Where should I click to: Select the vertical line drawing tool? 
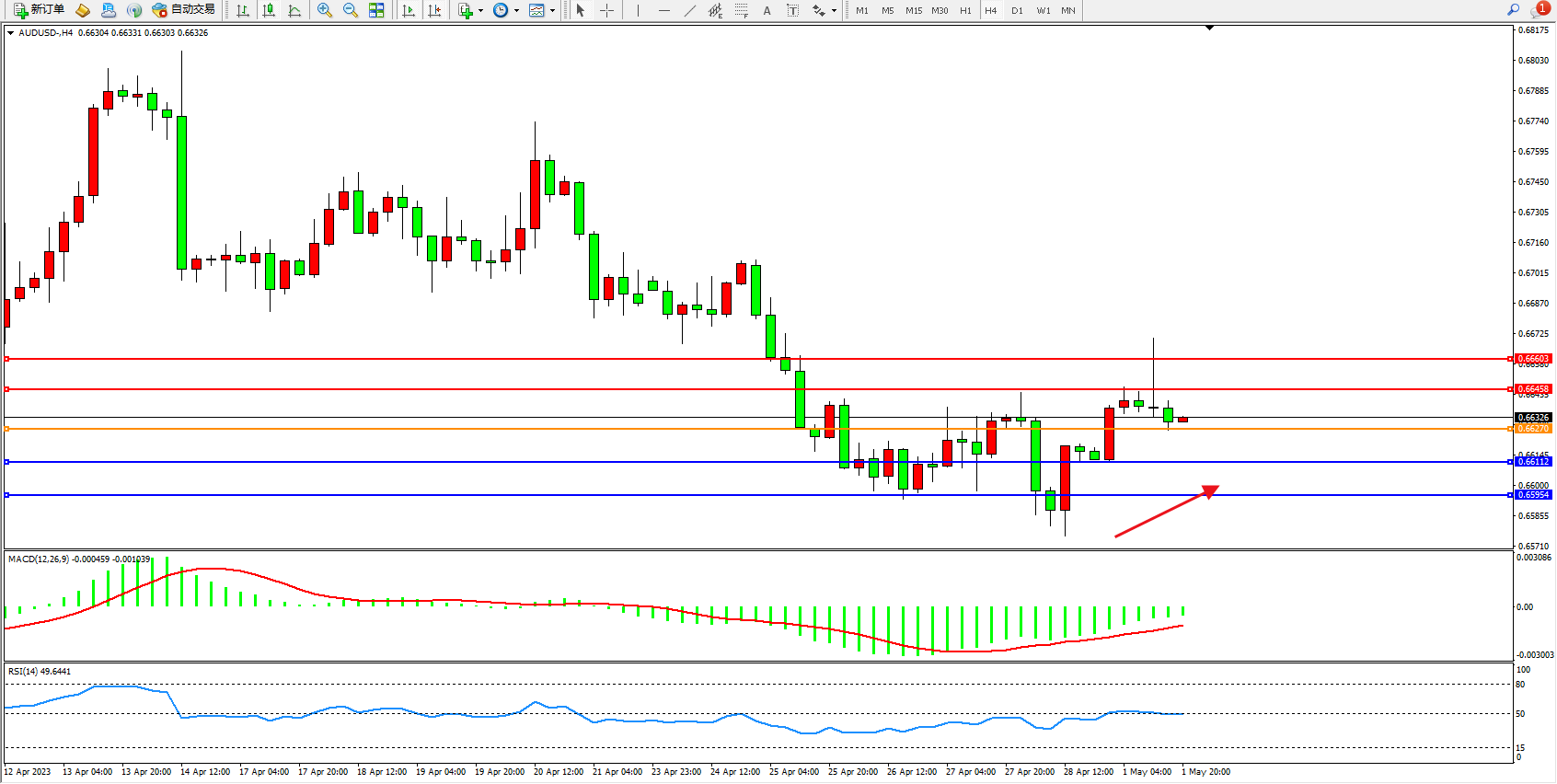(x=638, y=10)
